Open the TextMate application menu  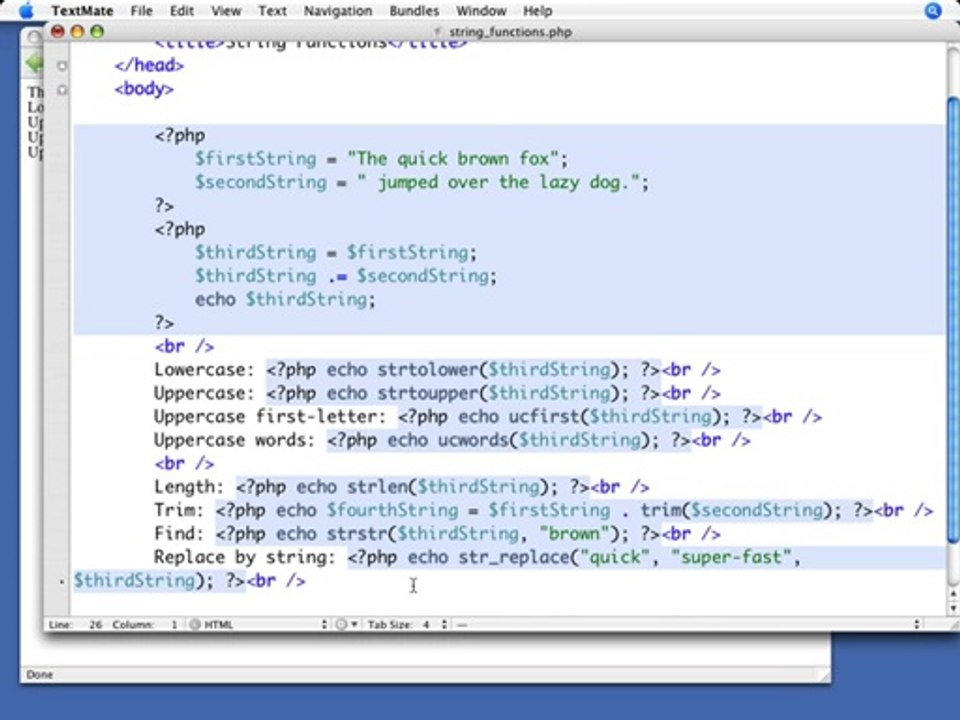(82, 11)
